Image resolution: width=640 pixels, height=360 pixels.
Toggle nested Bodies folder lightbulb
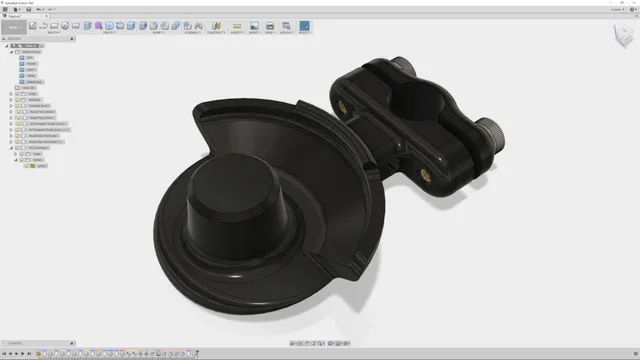tap(22, 160)
